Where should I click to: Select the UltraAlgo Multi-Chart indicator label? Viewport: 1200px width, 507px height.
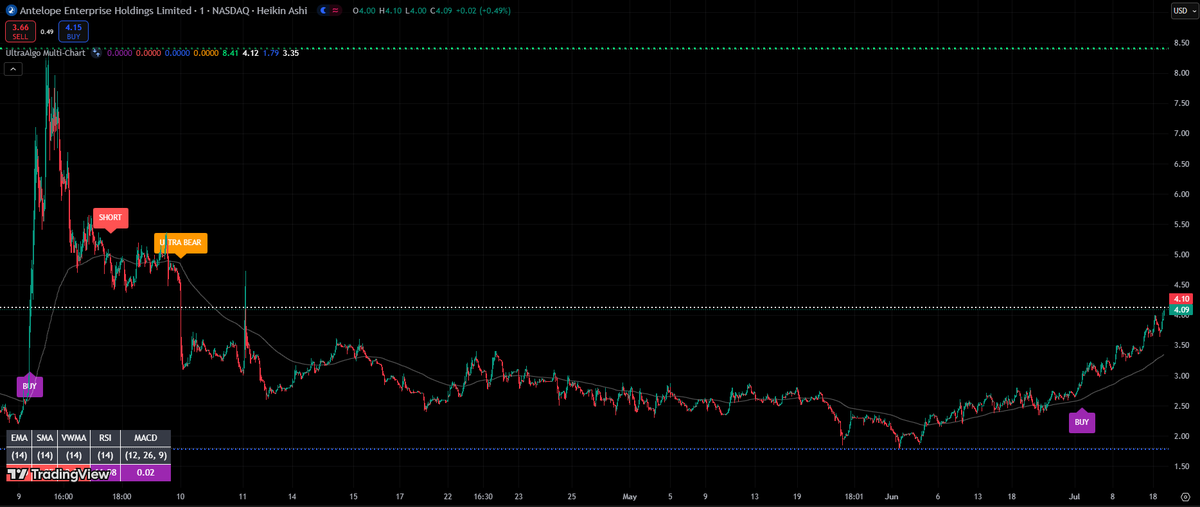click(46, 52)
